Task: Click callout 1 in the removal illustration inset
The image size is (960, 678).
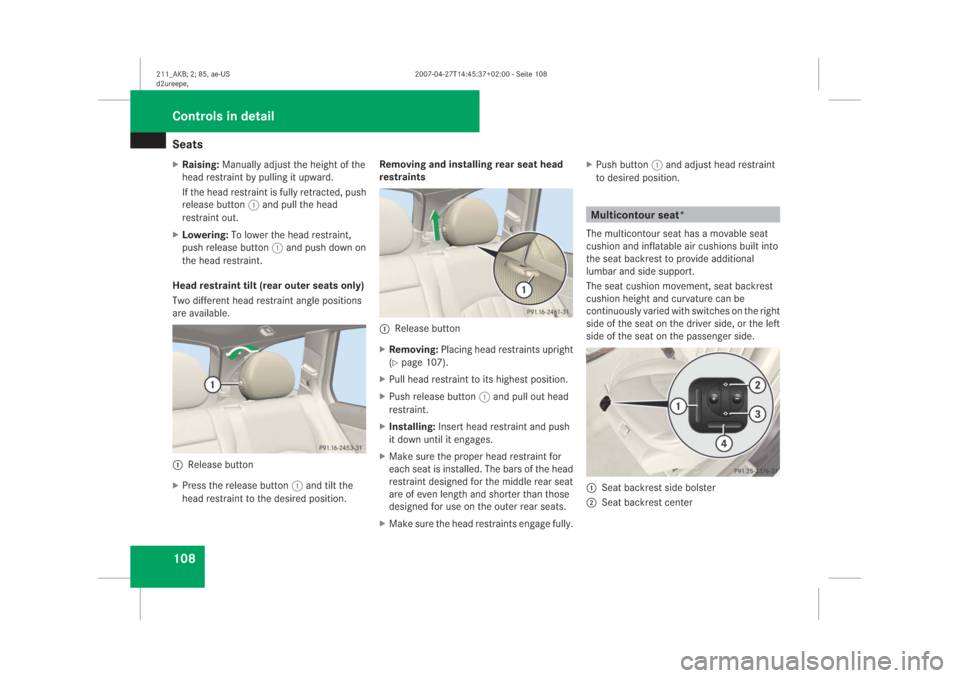Action: tap(523, 289)
